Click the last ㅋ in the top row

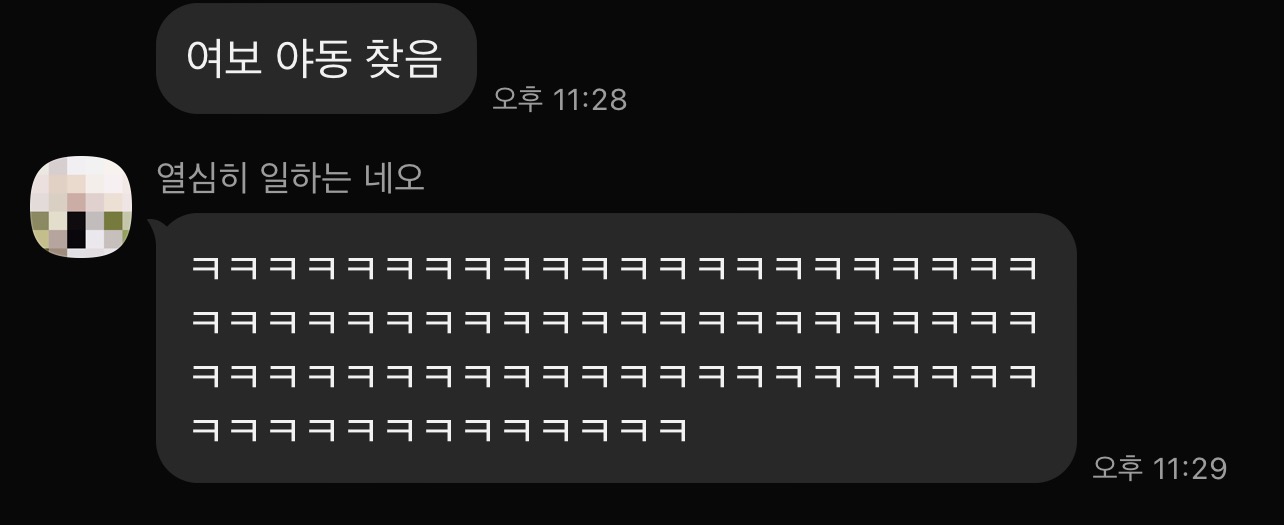[1023, 269]
